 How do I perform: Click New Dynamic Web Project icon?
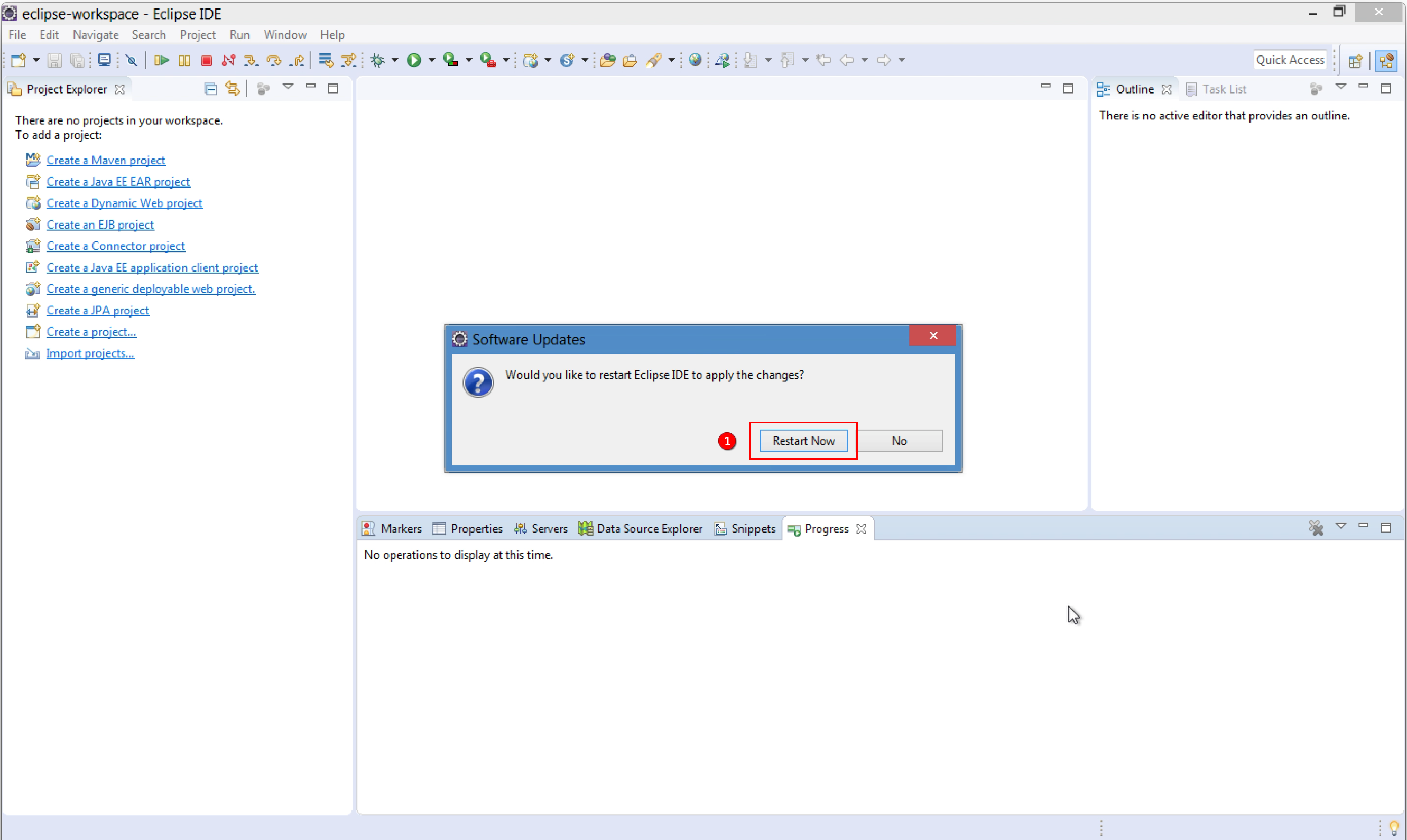click(531, 60)
